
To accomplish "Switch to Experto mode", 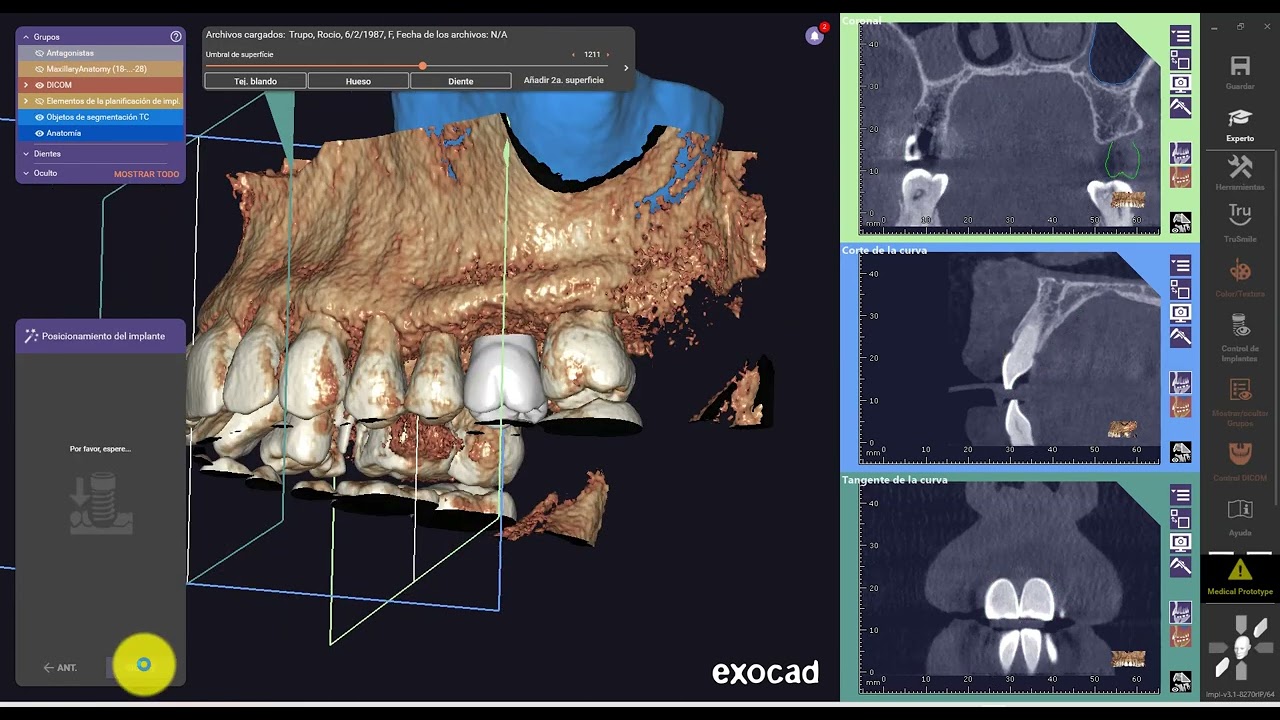I will coord(1240,118).
